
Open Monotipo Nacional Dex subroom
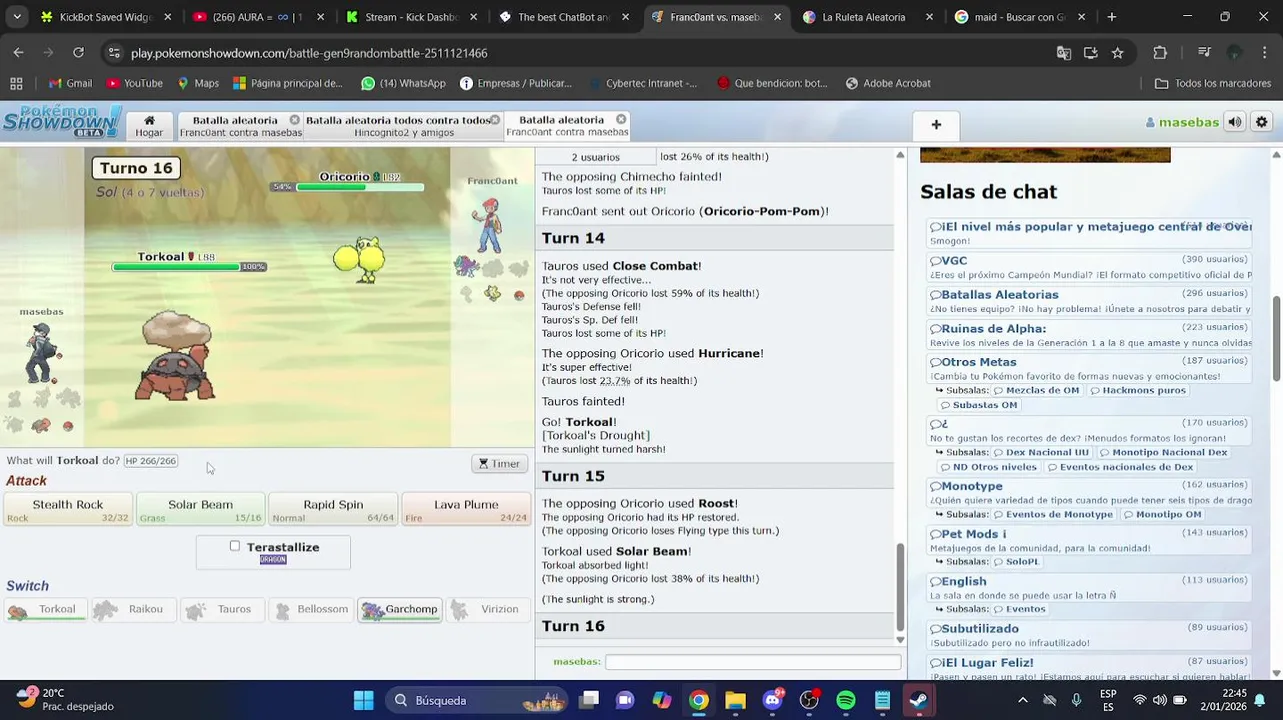click(1163, 452)
